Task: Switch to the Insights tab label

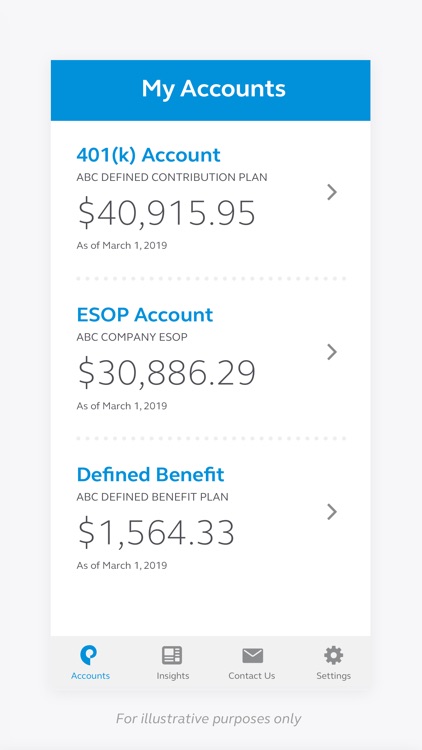Action: pyautogui.click(x=173, y=676)
